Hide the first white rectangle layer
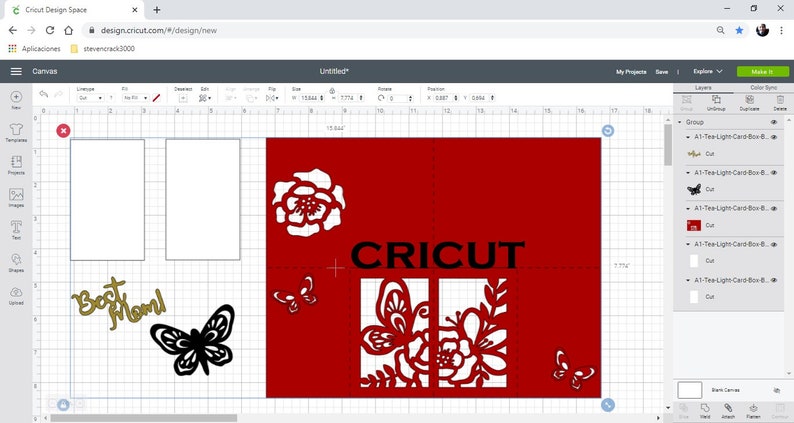Viewport: 794px width, 423px height. click(x=774, y=244)
